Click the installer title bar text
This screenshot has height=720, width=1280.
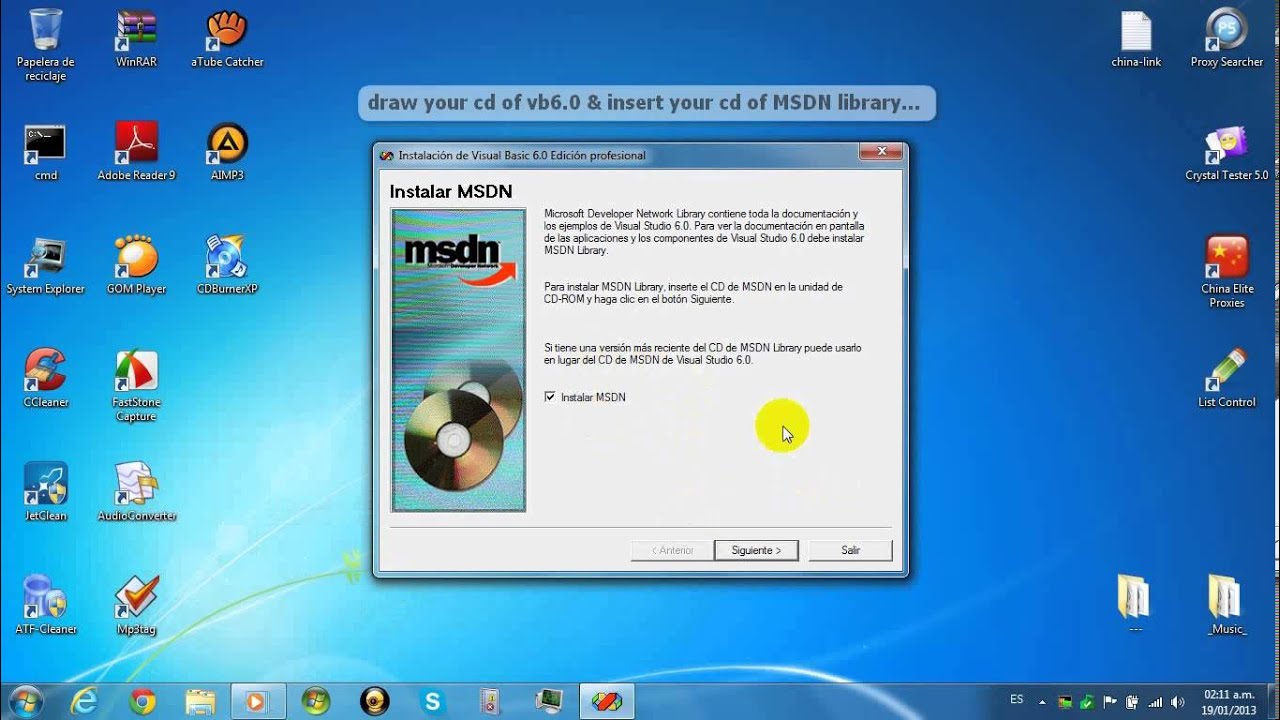point(522,155)
